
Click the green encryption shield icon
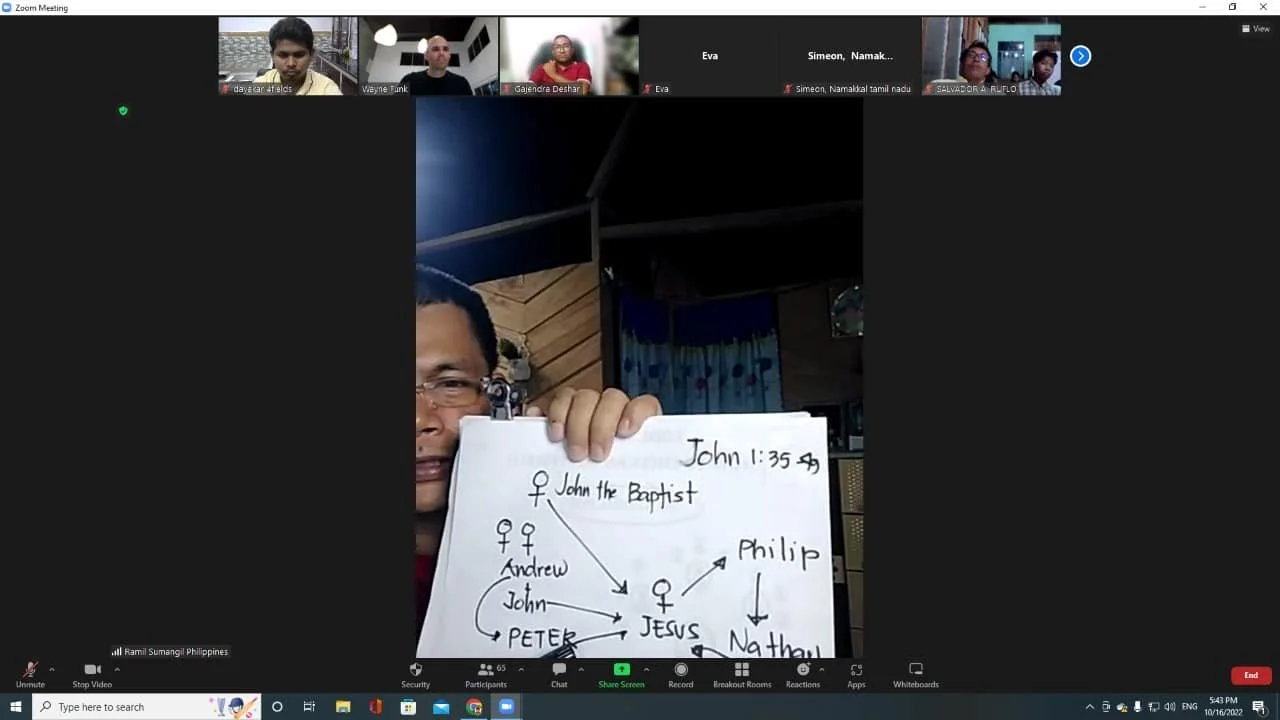123,110
